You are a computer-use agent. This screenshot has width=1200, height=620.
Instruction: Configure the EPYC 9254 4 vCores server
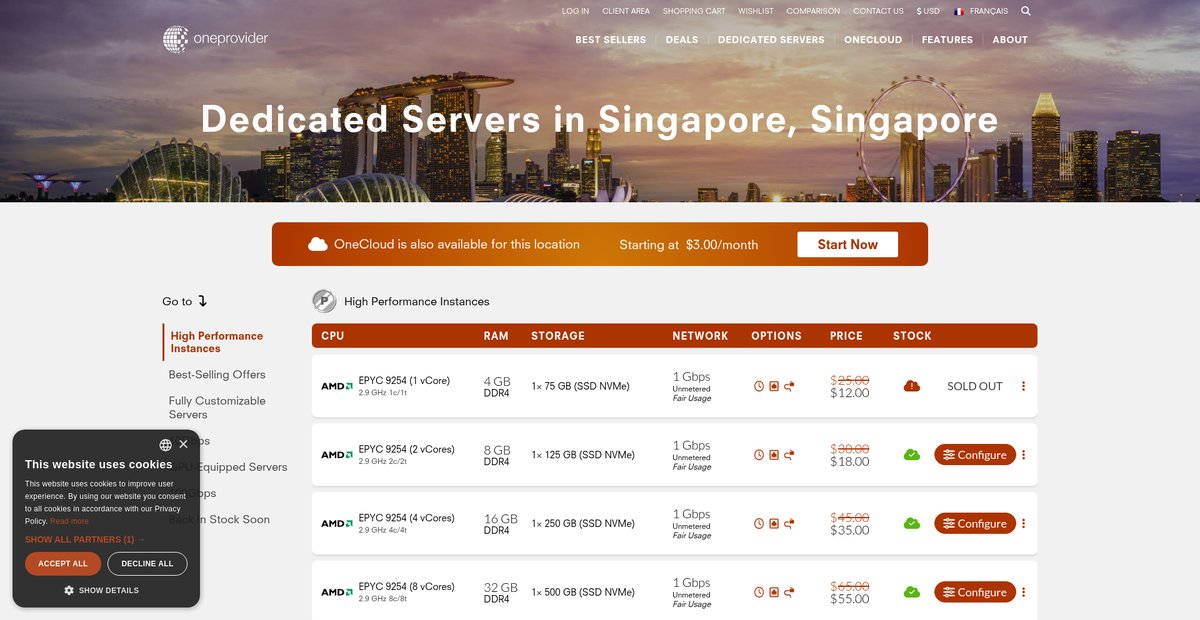click(975, 523)
